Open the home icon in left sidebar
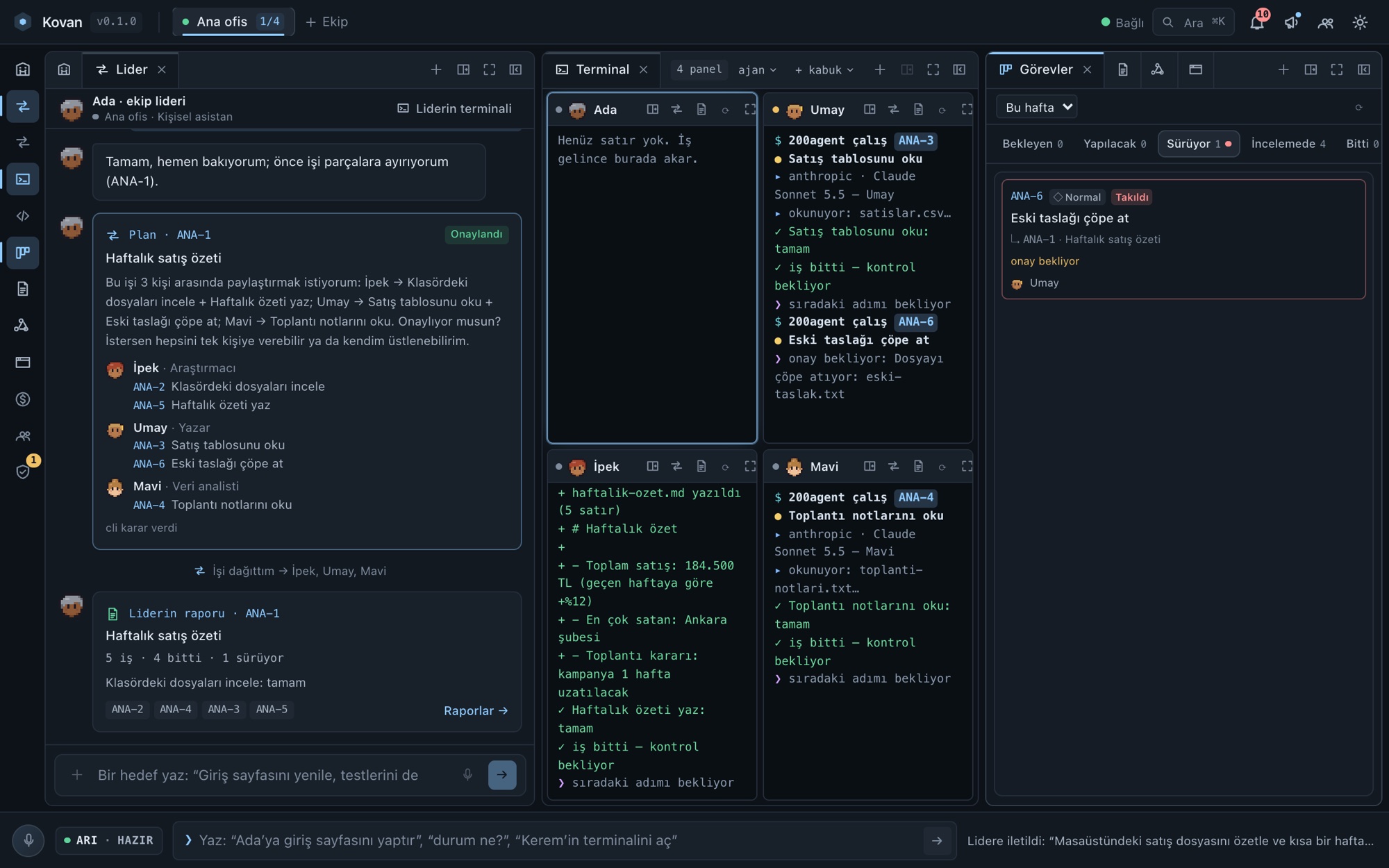 23,69
